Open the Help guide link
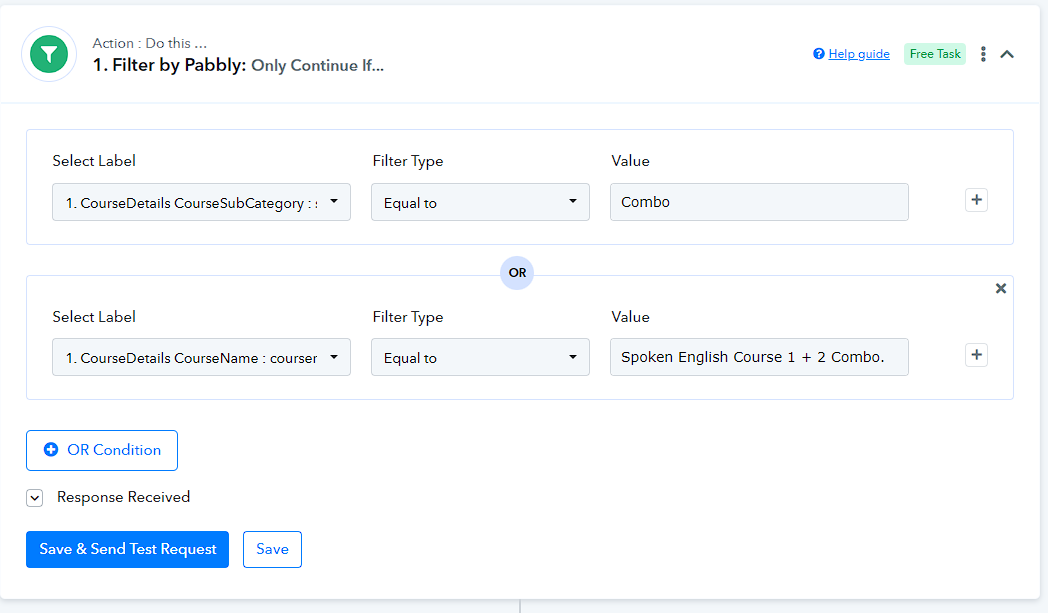The image size is (1048, 613). 859,54
